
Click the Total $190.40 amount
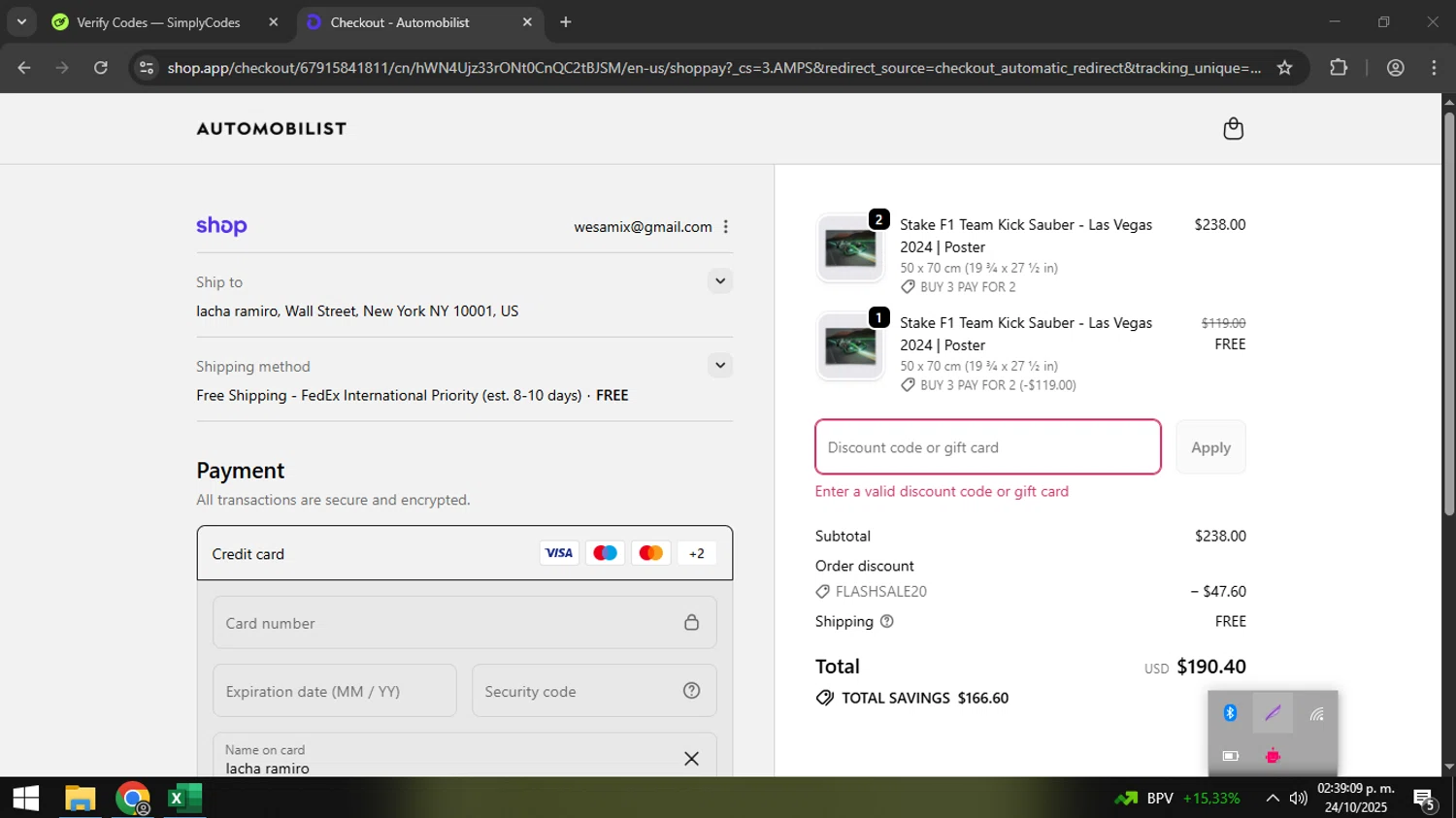click(1210, 667)
